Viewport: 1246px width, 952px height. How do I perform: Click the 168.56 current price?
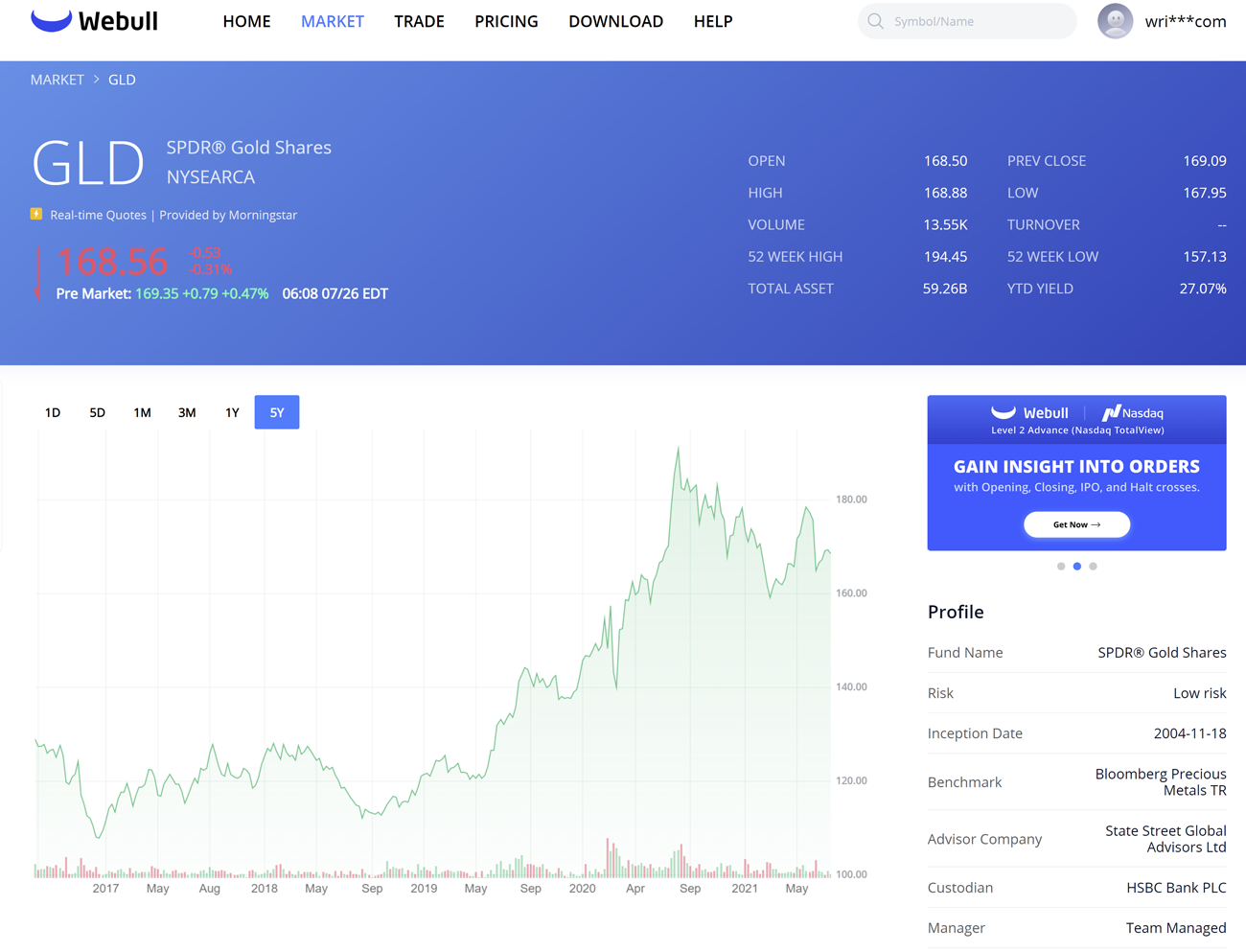(x=112, y=261)
